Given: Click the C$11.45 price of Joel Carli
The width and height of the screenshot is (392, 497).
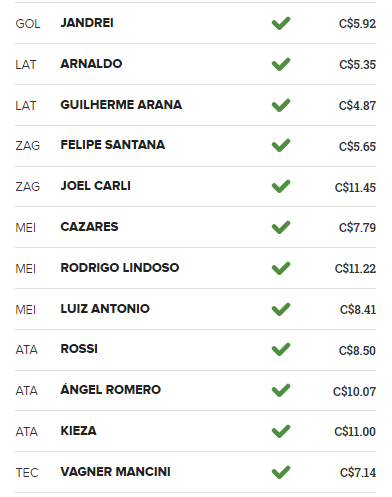Looking at the screenshot, I should pyautogui.click(x=355, y=188).
